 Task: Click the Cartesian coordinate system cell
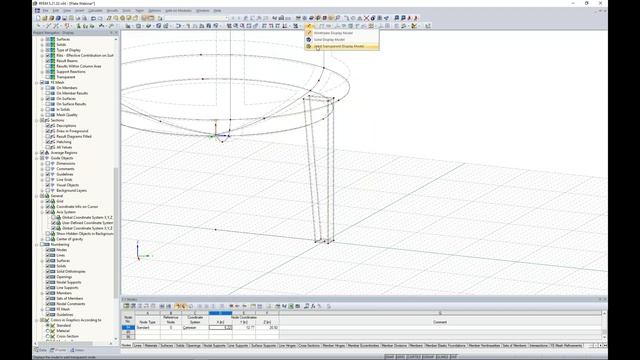[x=195, y=327]
